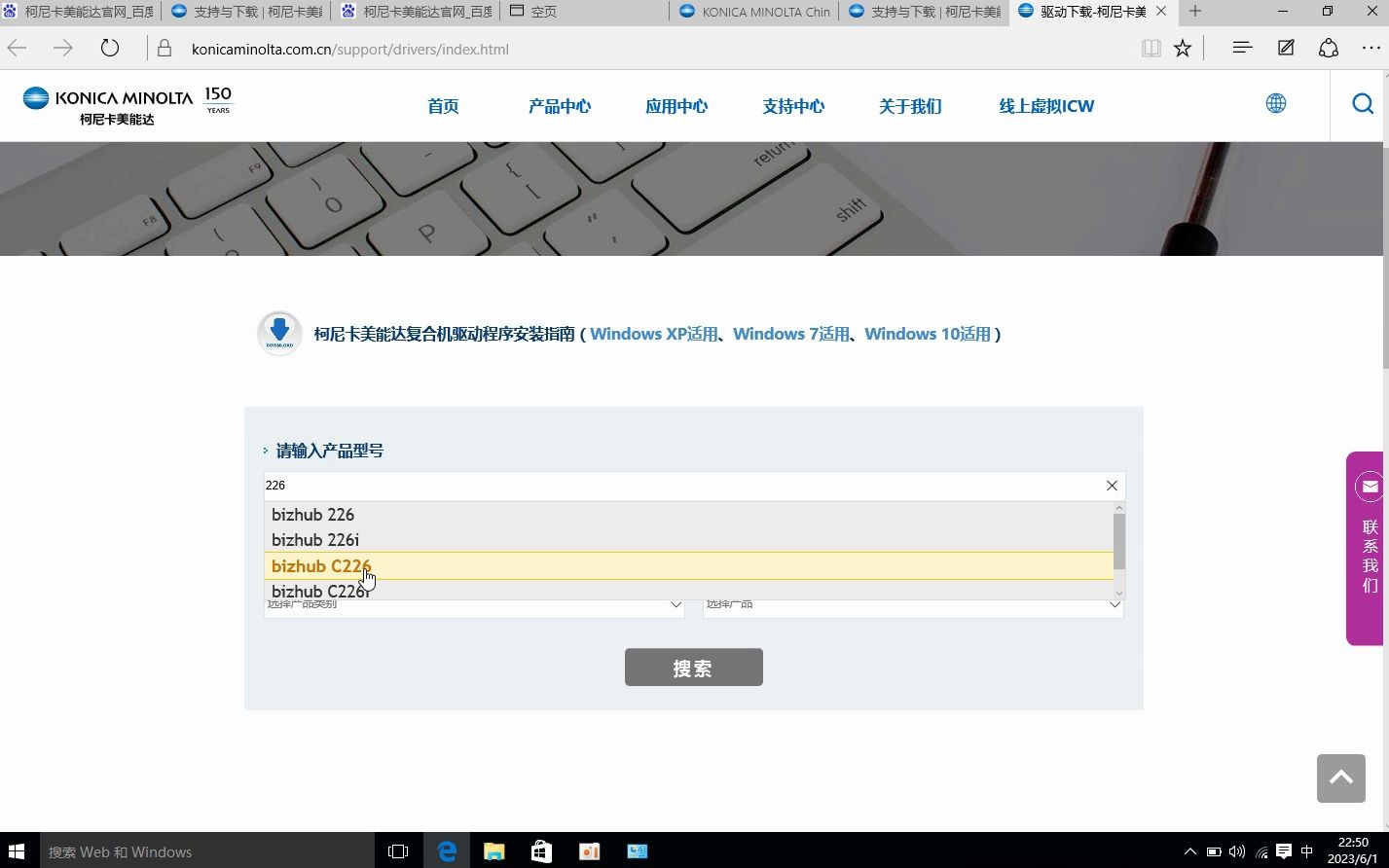Open the Windows XP适用 install guide link
1389x868 pixels.
pos(654,334)
